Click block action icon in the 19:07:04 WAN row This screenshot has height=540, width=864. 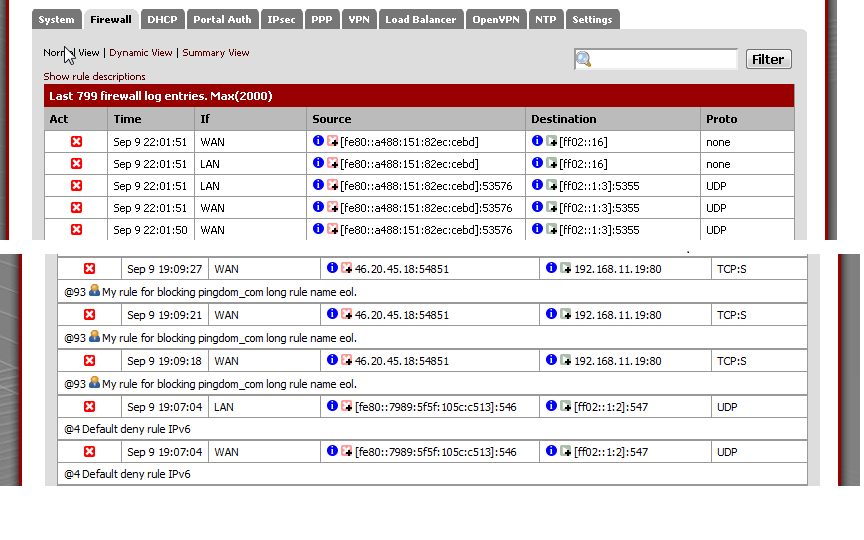pos(89,451)
